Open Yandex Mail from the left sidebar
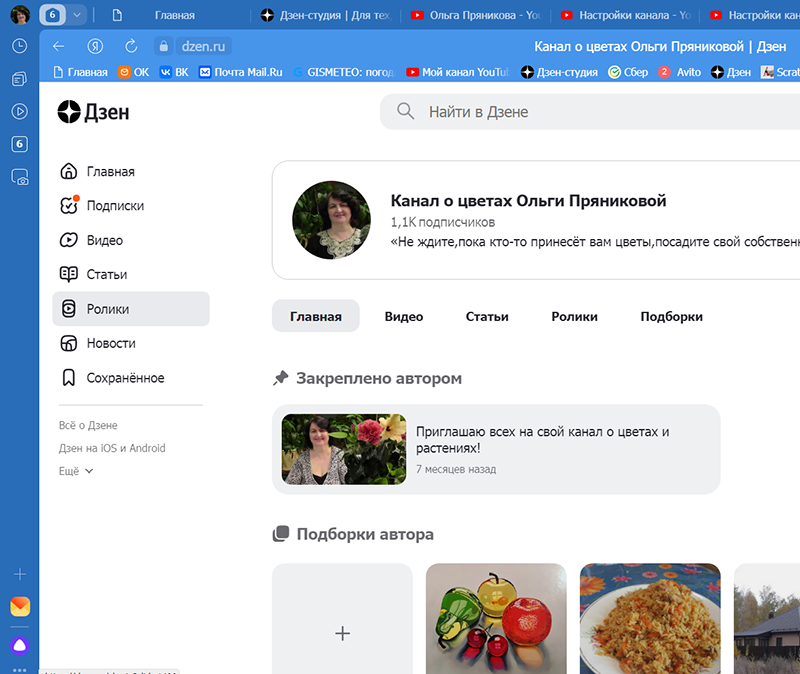The height and width of the screenshot is (674, 800). tap(18, 607)
